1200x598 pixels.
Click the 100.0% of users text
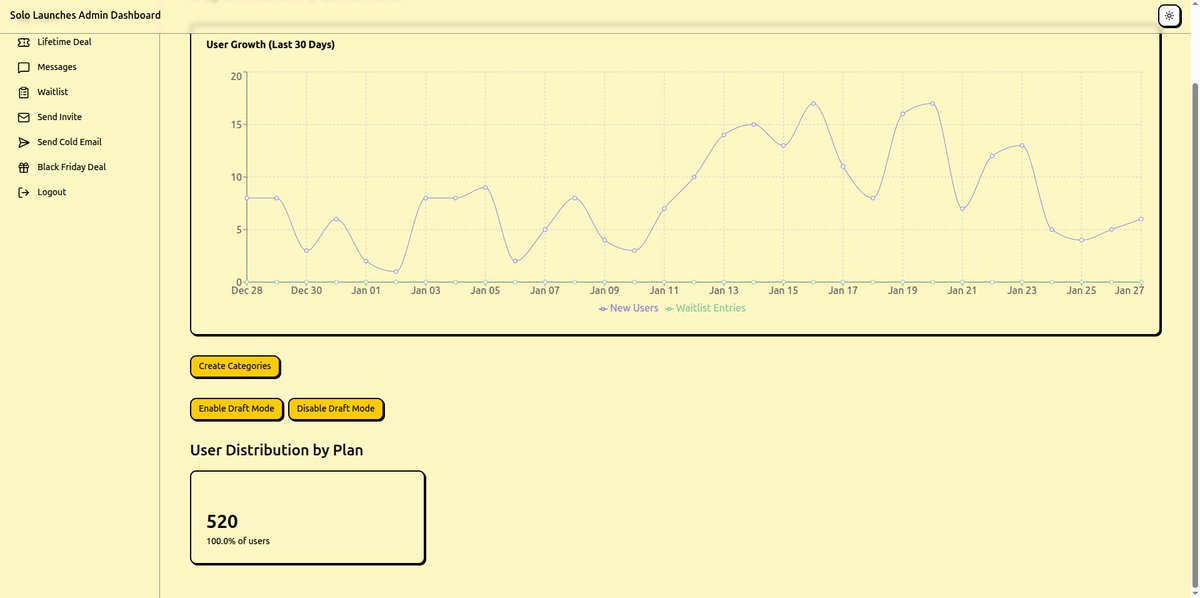tap(238, 541)
